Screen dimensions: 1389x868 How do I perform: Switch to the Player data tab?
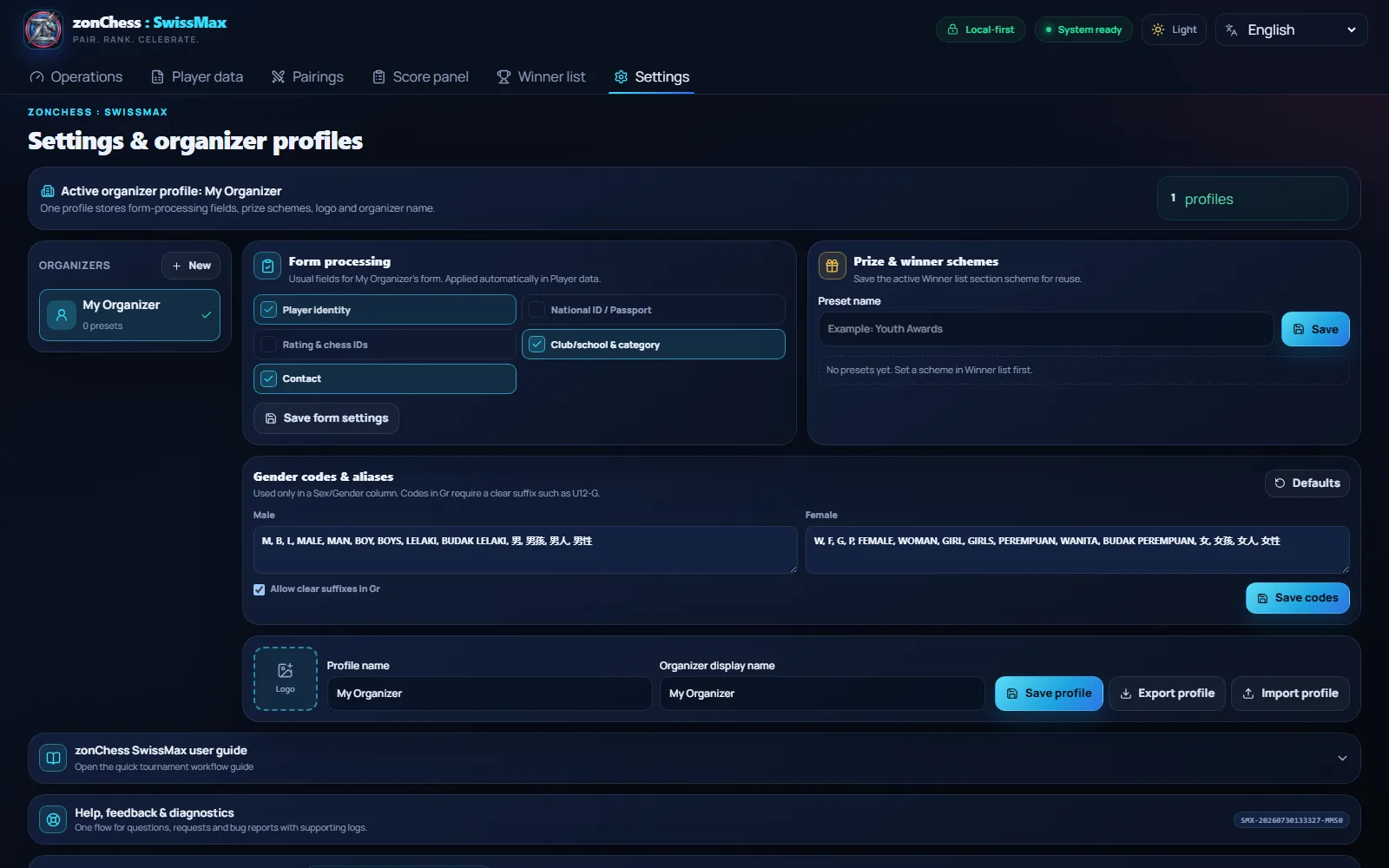pyautogui.click(x=197, y=77)
